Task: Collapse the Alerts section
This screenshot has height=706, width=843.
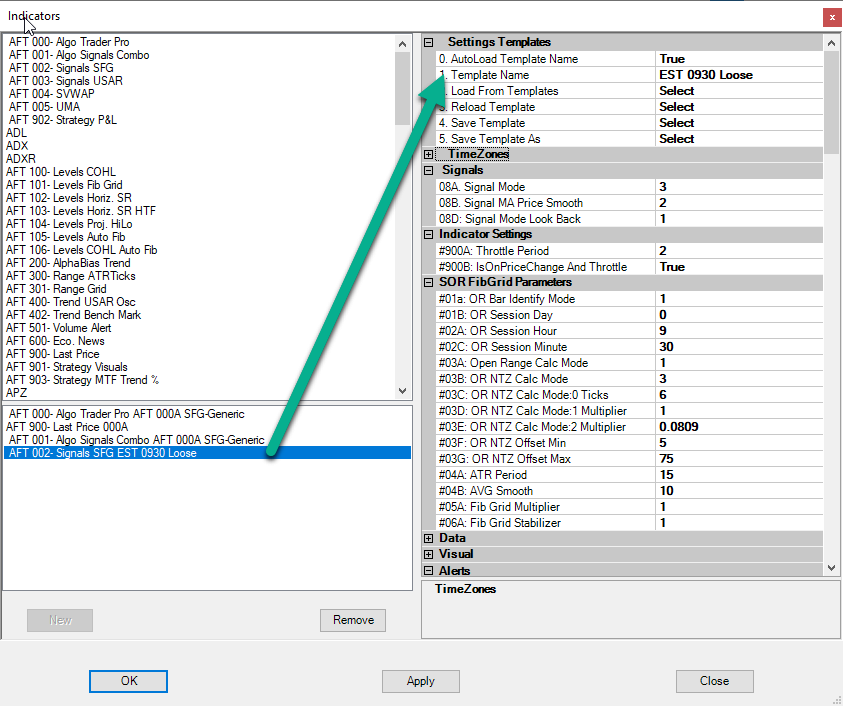Action: click(429, 571)
